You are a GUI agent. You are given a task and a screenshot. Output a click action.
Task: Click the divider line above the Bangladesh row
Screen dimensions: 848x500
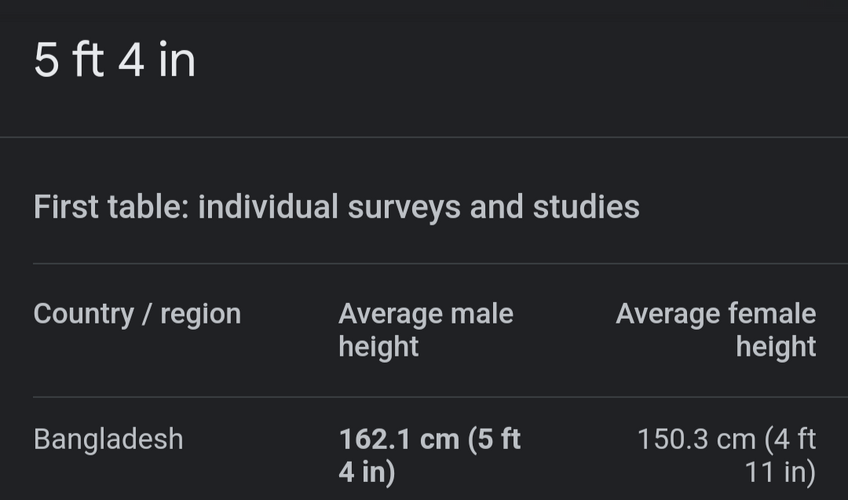tap(424, 397)
